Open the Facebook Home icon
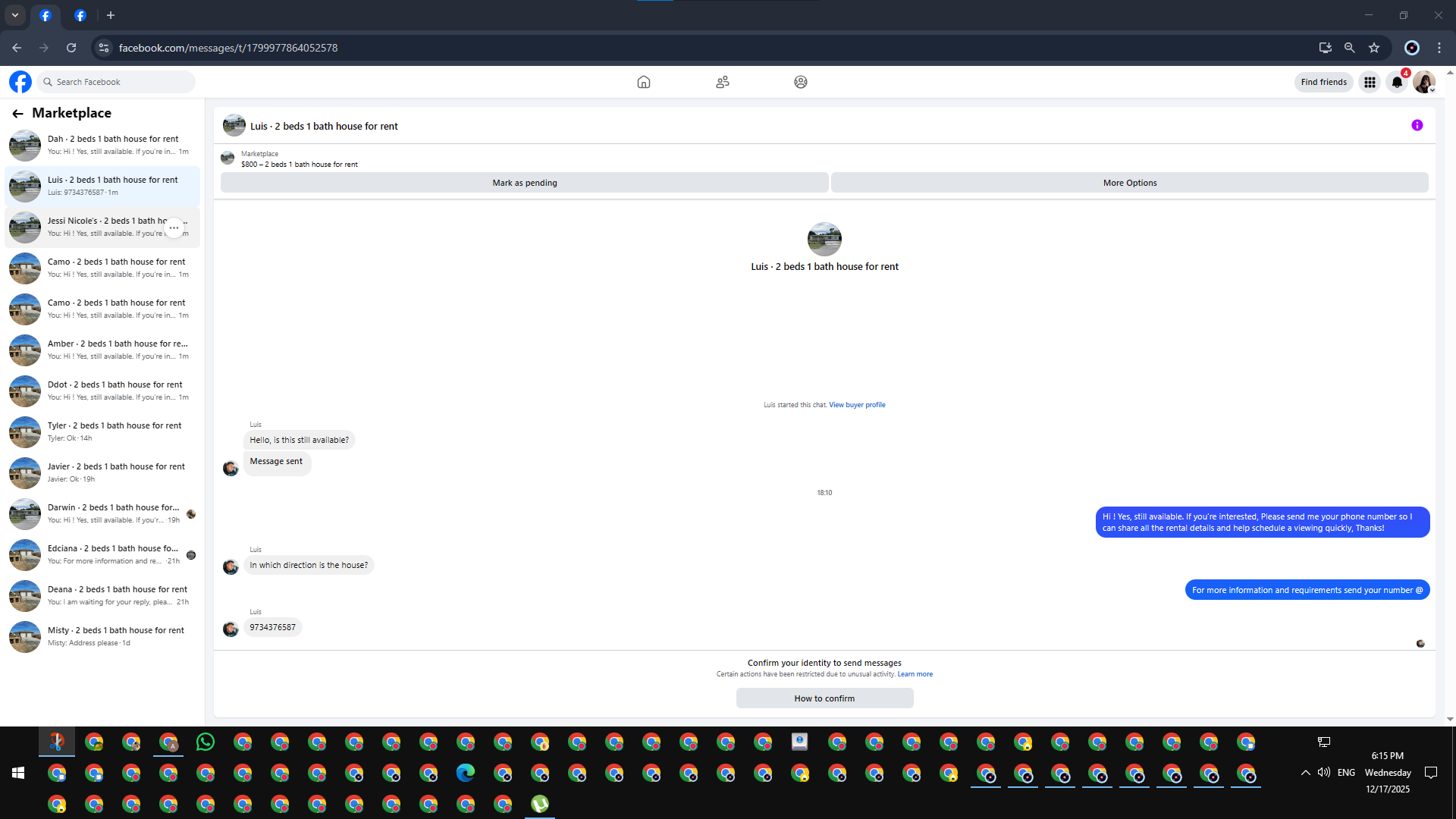Screen dimensions: 1456x819 pyautogui.click(x=643, y=82)
